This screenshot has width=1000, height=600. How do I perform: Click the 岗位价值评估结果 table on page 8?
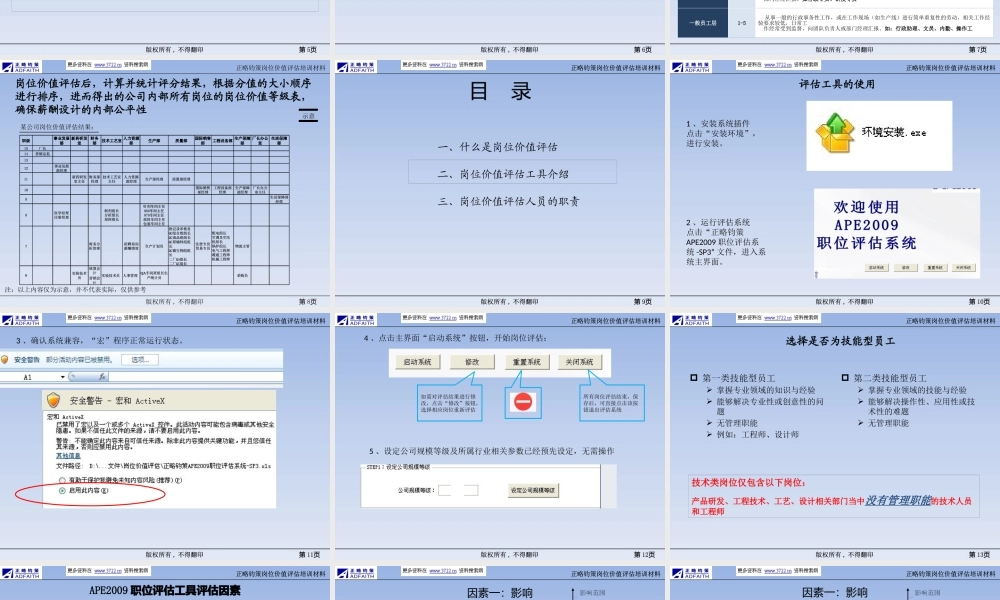pyautogui.click(x=154, y=210)
